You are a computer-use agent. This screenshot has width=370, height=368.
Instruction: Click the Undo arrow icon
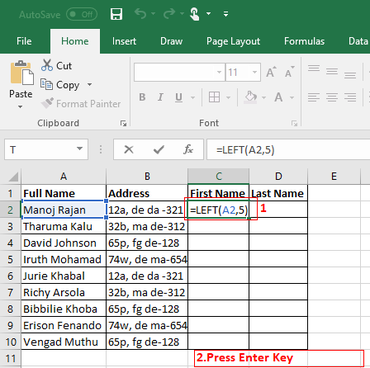point(141,14)
